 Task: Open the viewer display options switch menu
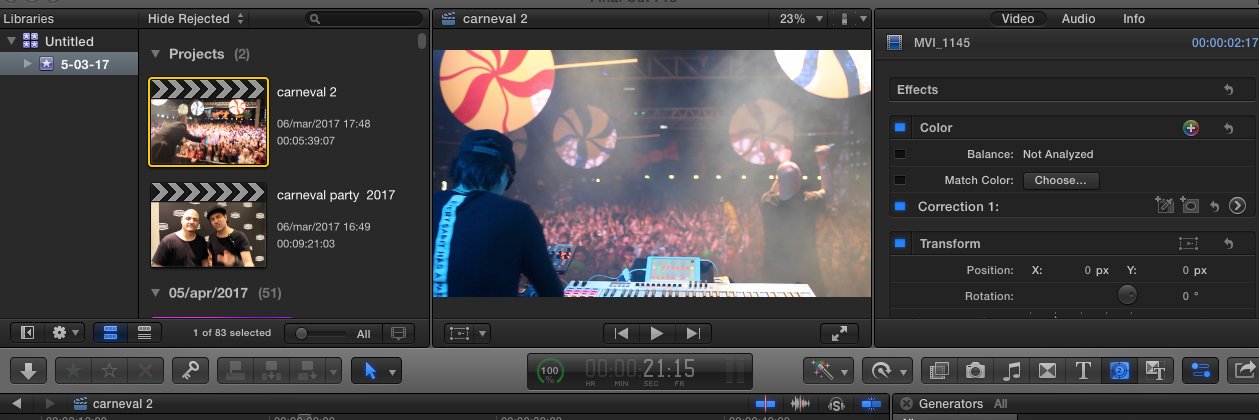pyautogui.click(x=848, y=19)
